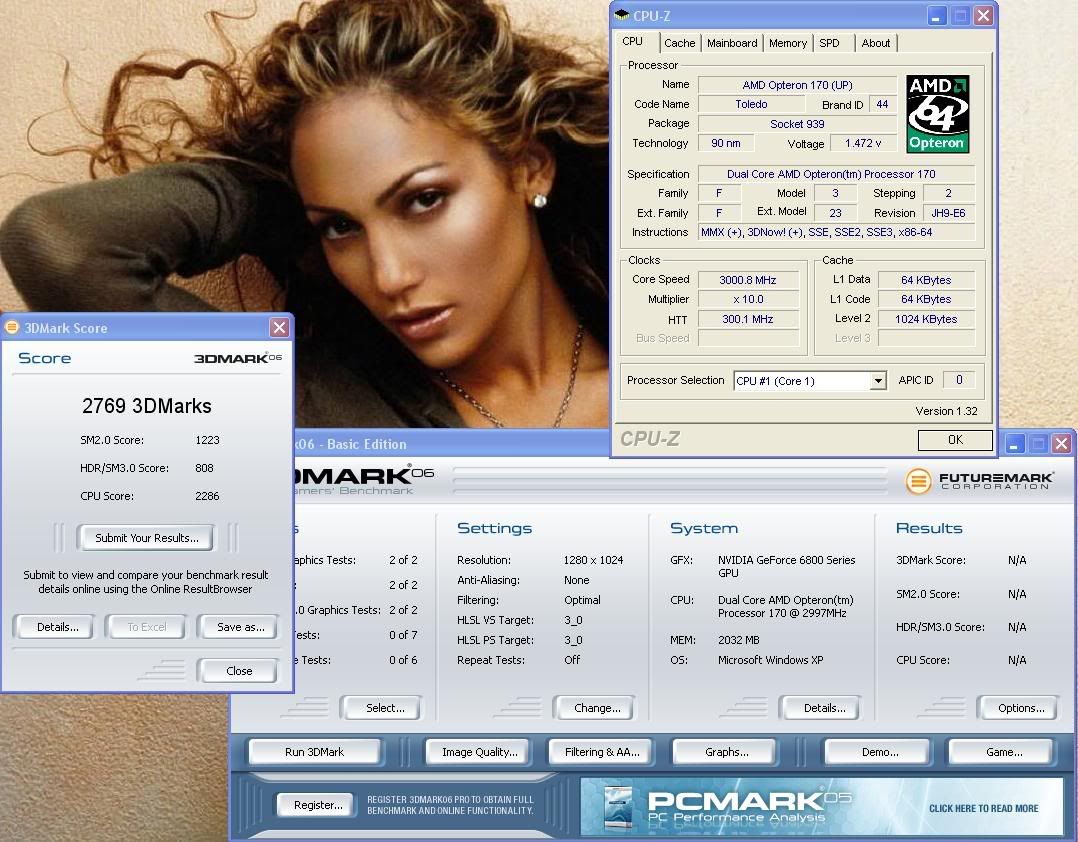
Task: Close the 3DMark Score window
Action: tap(279, 327)
